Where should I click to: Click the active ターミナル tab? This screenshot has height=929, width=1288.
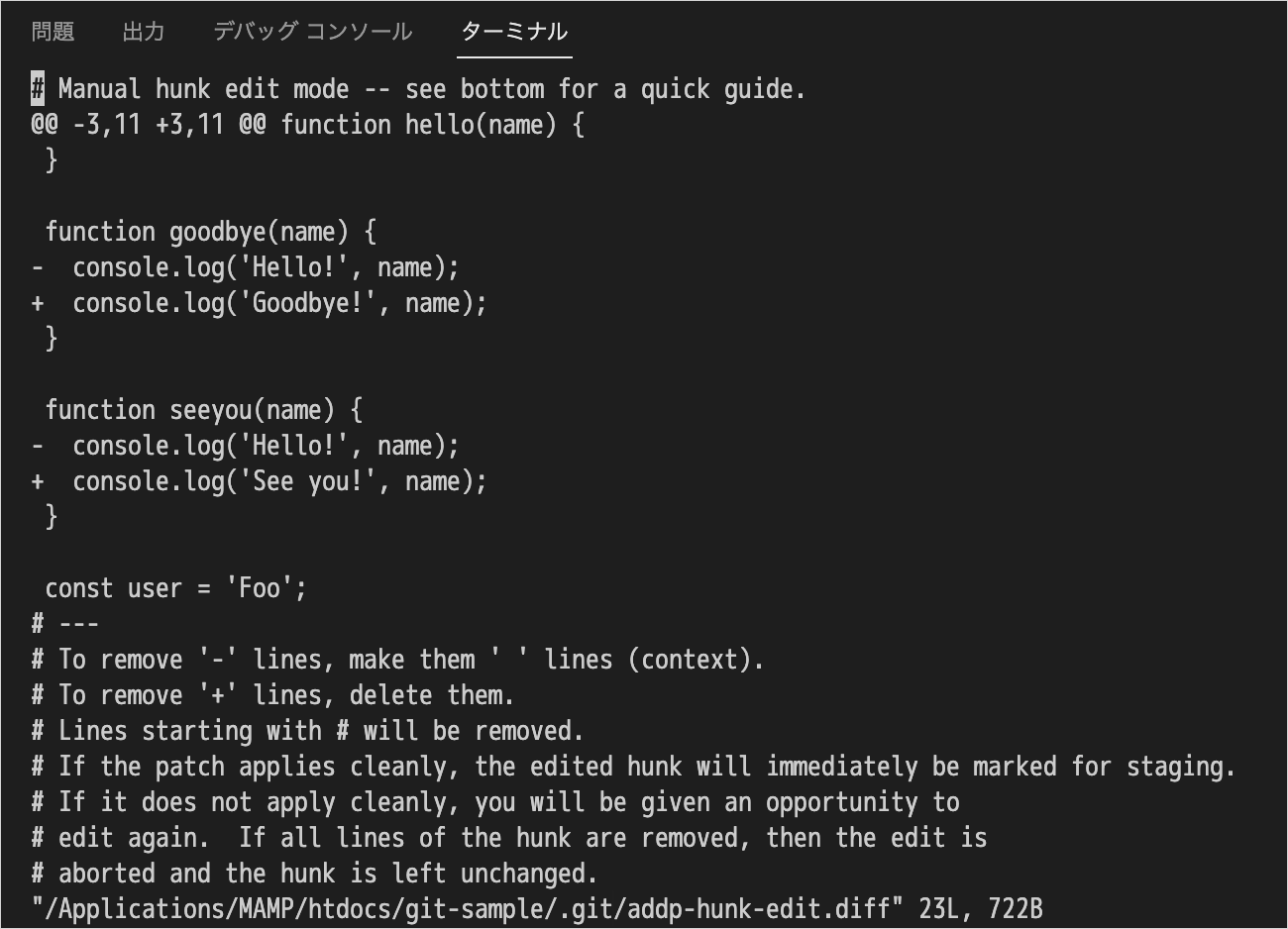click(514, 32)
